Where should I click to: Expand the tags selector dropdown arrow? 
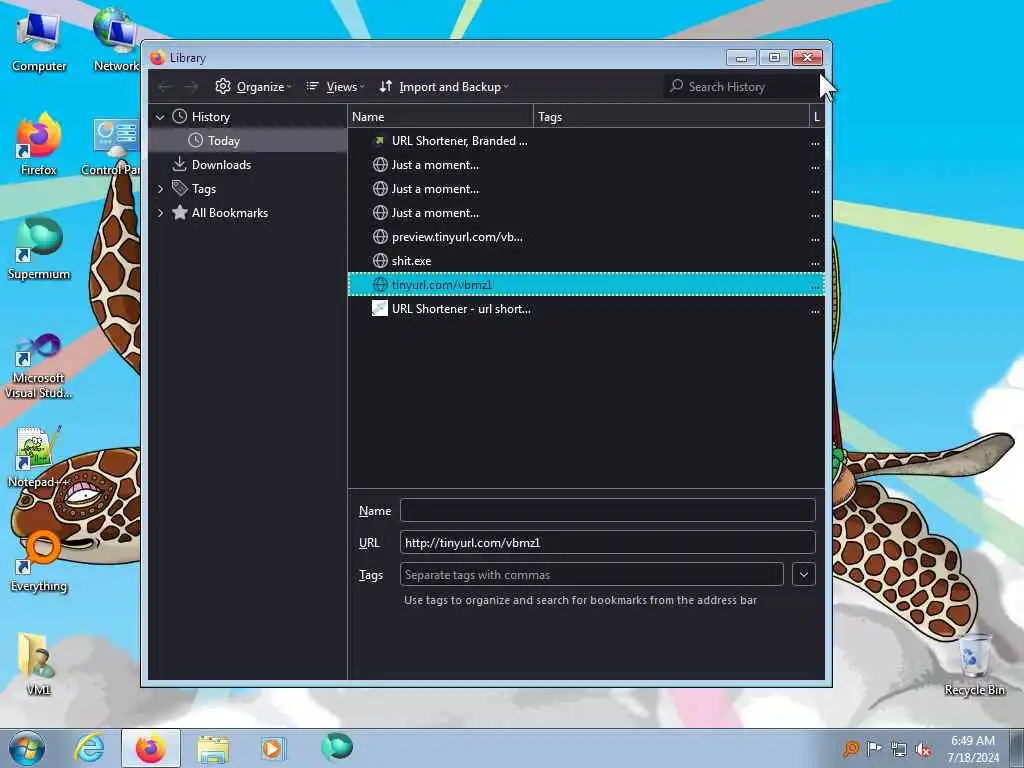(804, 575)
